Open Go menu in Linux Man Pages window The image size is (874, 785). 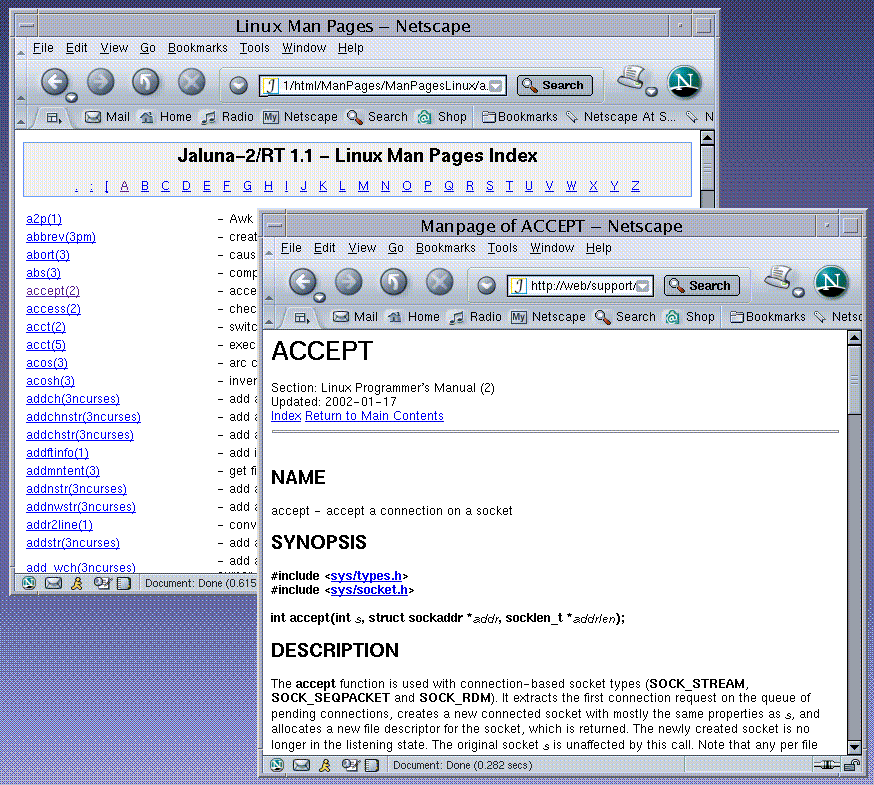coord(148,48)
